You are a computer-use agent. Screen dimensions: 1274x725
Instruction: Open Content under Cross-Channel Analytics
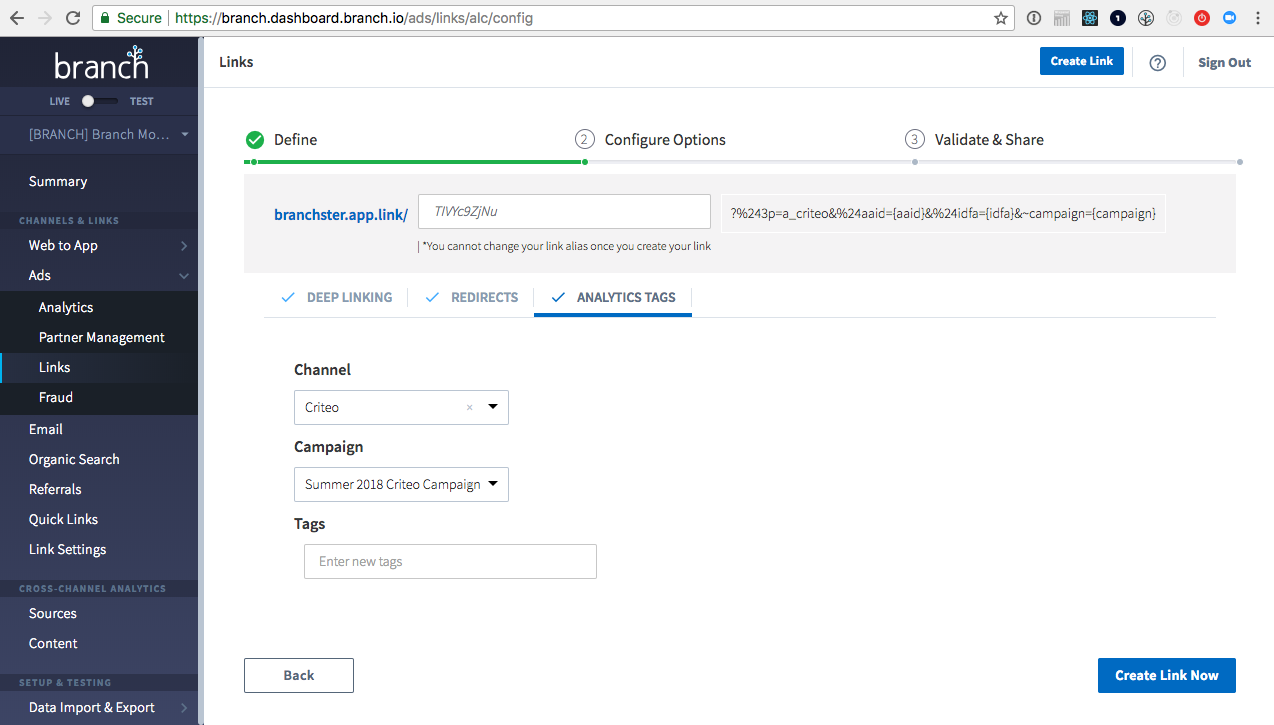(x=53, y=643)
